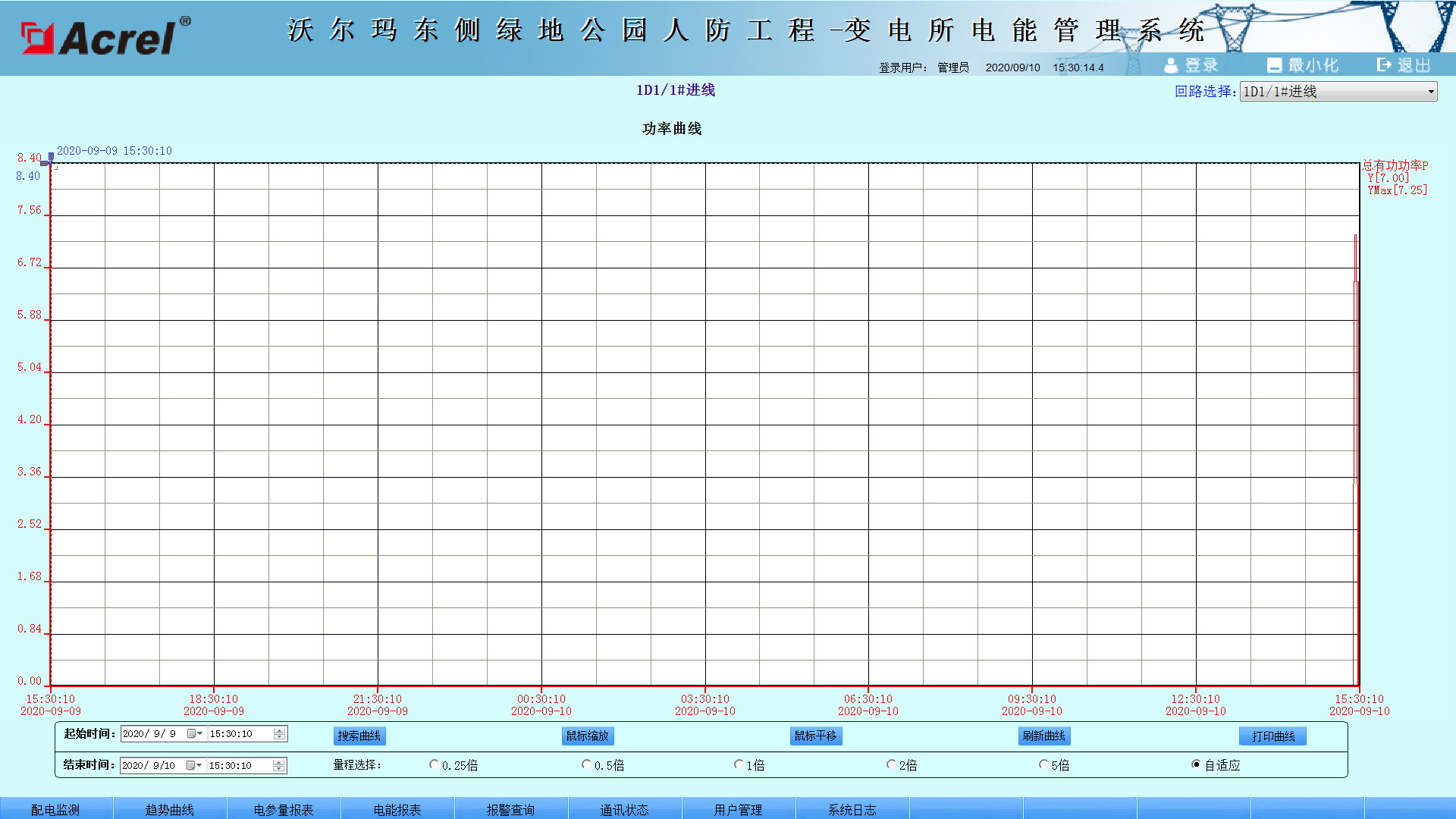
Task: Switch to the 报警查询 tab
Action: 510,809
